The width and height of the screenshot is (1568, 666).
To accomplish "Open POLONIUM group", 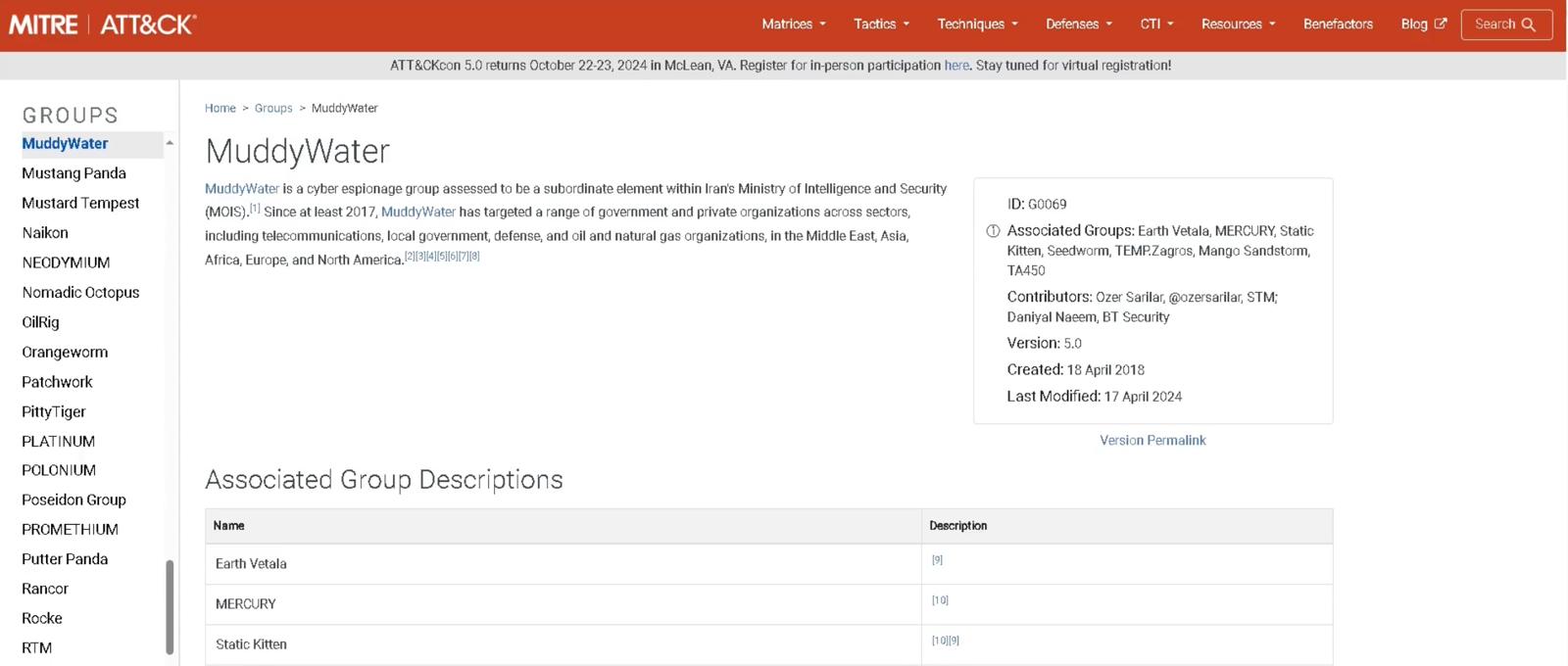I will point(59,470).
